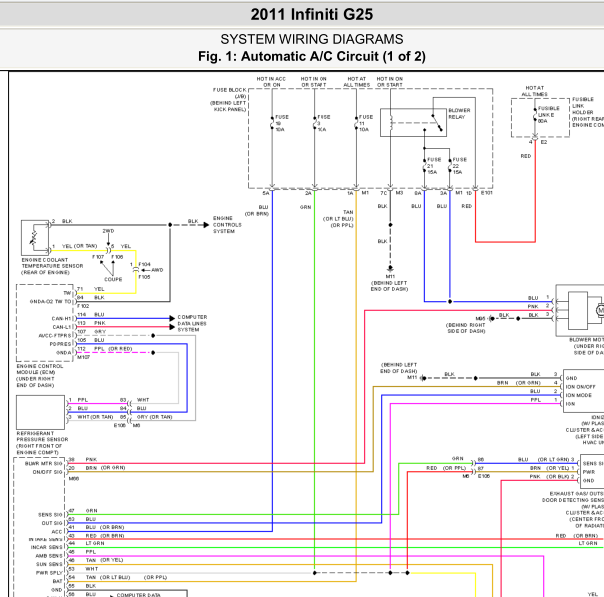Screen dimensions: 604x597
Task: Click the '2011 Infiniti G25' title
Action: pos(312,15)
